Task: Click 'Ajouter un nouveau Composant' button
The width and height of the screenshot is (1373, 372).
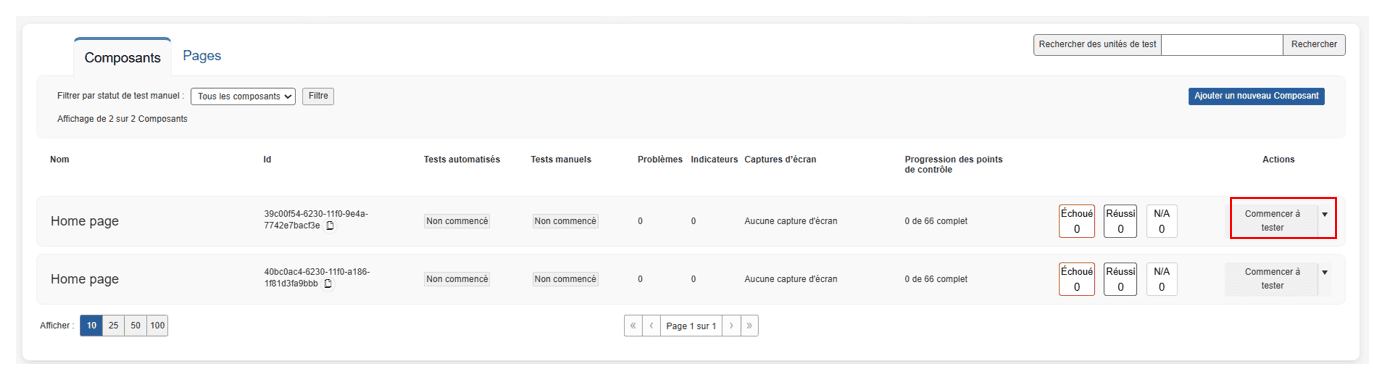Action: 1257,96
